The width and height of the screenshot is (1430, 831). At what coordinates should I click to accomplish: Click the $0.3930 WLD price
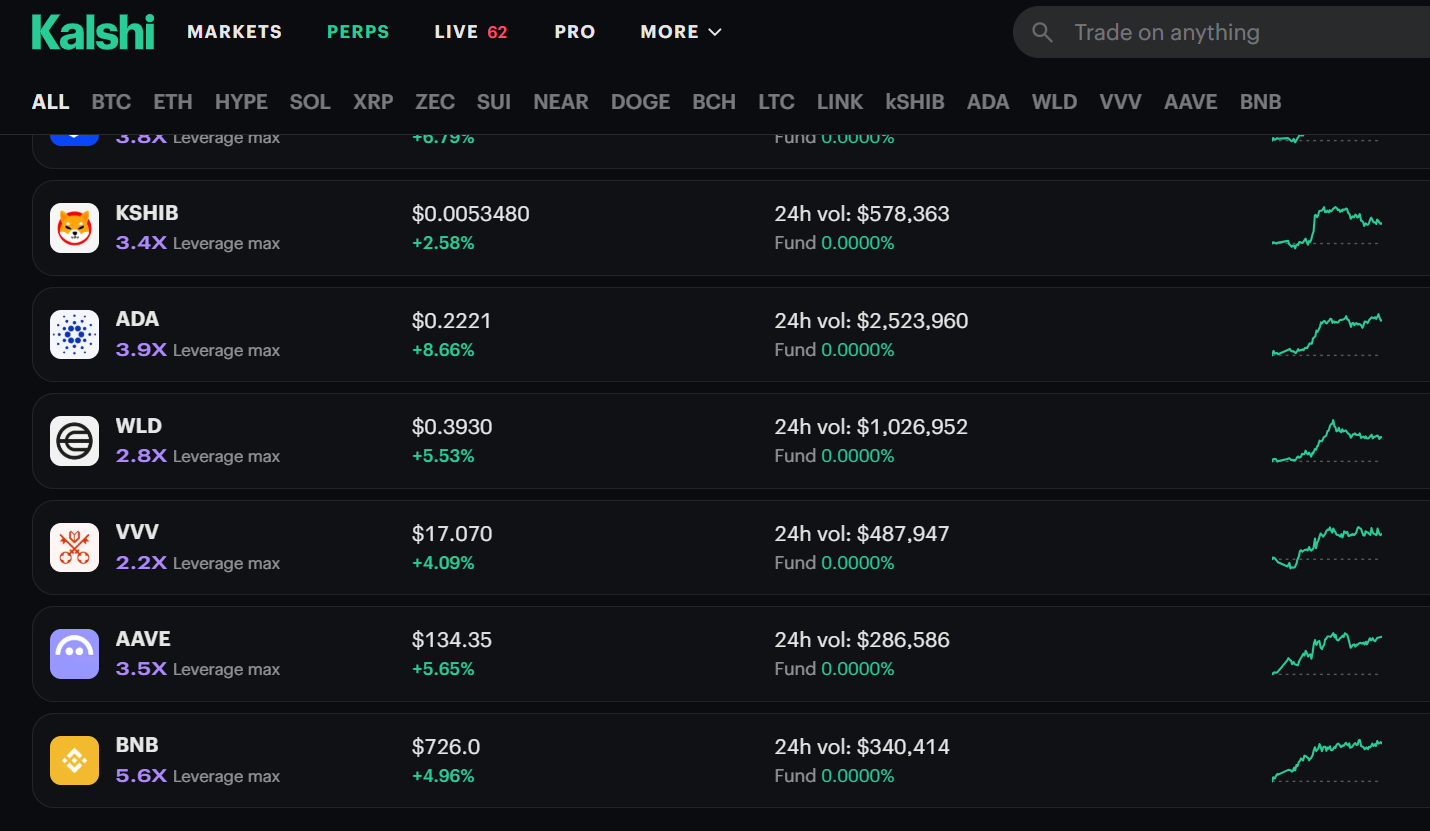point(452,427)
